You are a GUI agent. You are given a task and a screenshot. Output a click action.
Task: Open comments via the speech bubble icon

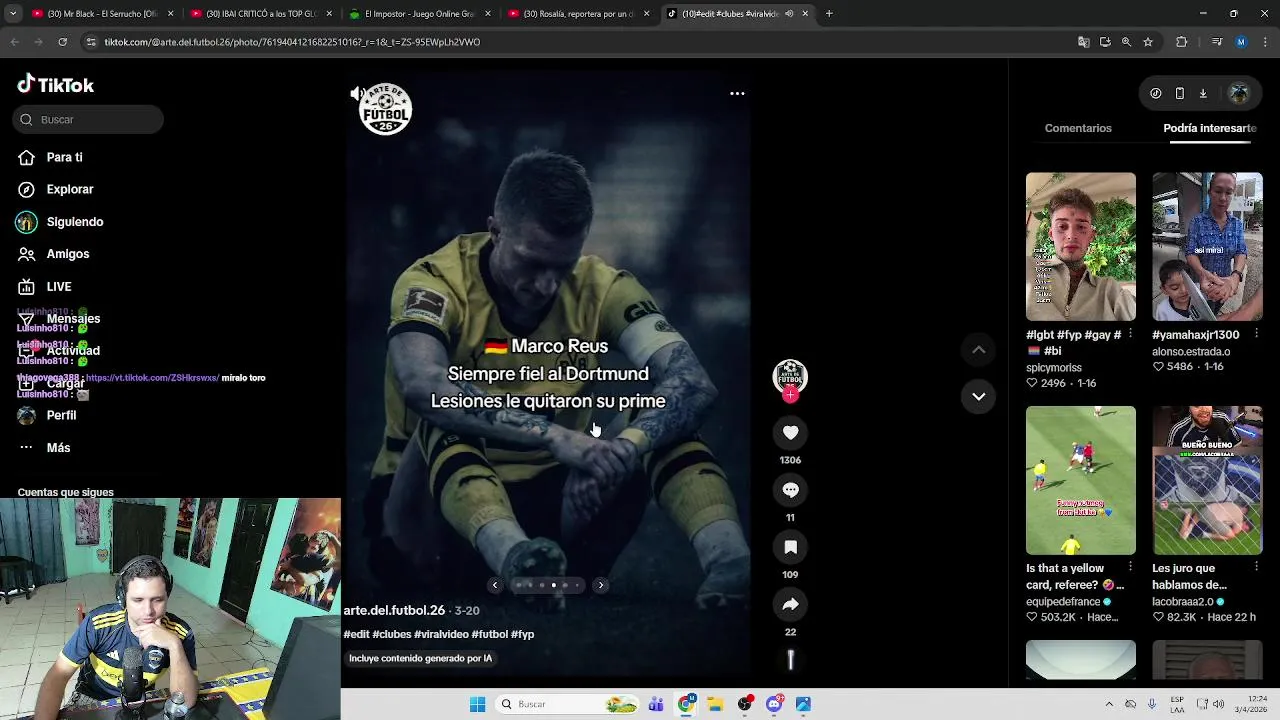pyautogui.click(x=790, y=490)
